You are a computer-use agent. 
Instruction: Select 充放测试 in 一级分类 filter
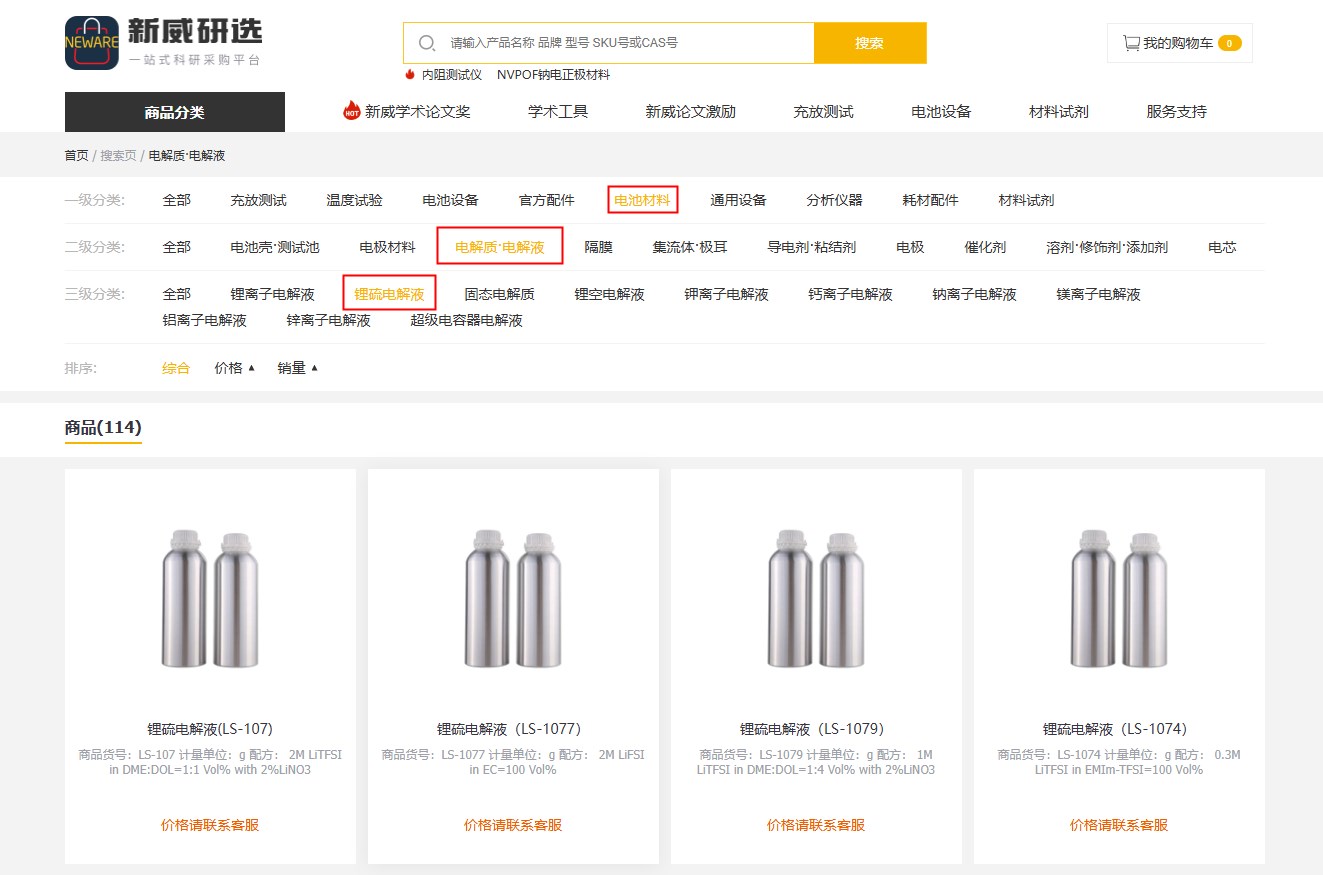pyautogui.click(x=258, y=200)
